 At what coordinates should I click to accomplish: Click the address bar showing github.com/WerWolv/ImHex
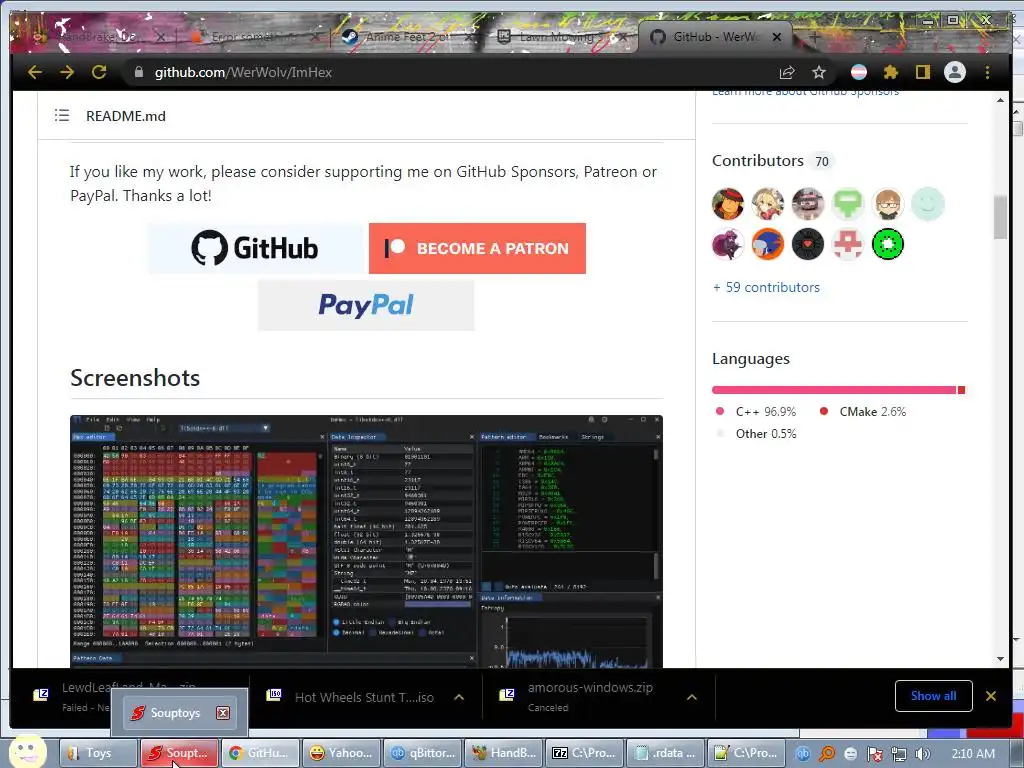coord(451,72)
